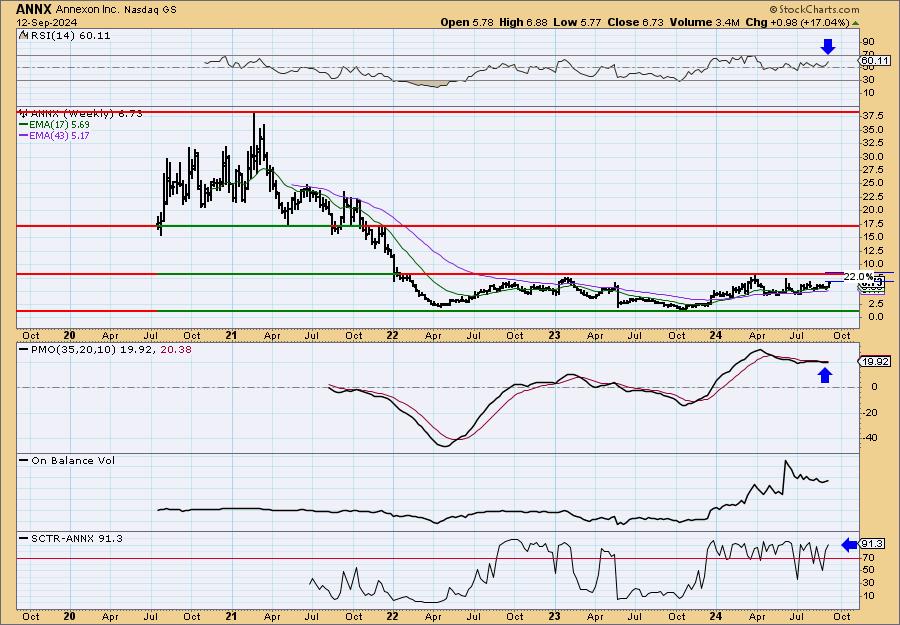
Task: Click the -40 PMO axis label
Action: pyautogui.click(x=869, y=438)
